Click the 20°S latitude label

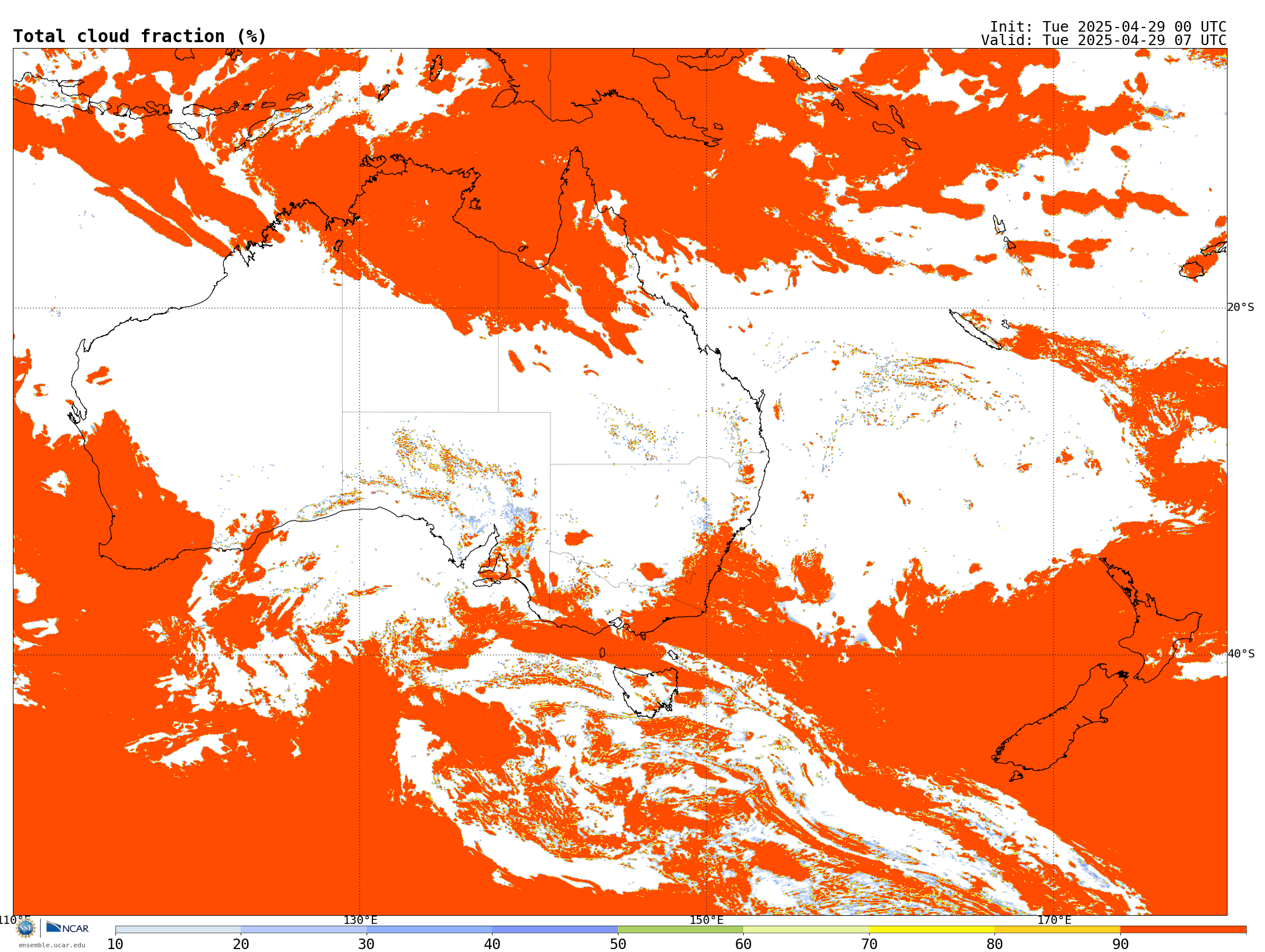1240,307
